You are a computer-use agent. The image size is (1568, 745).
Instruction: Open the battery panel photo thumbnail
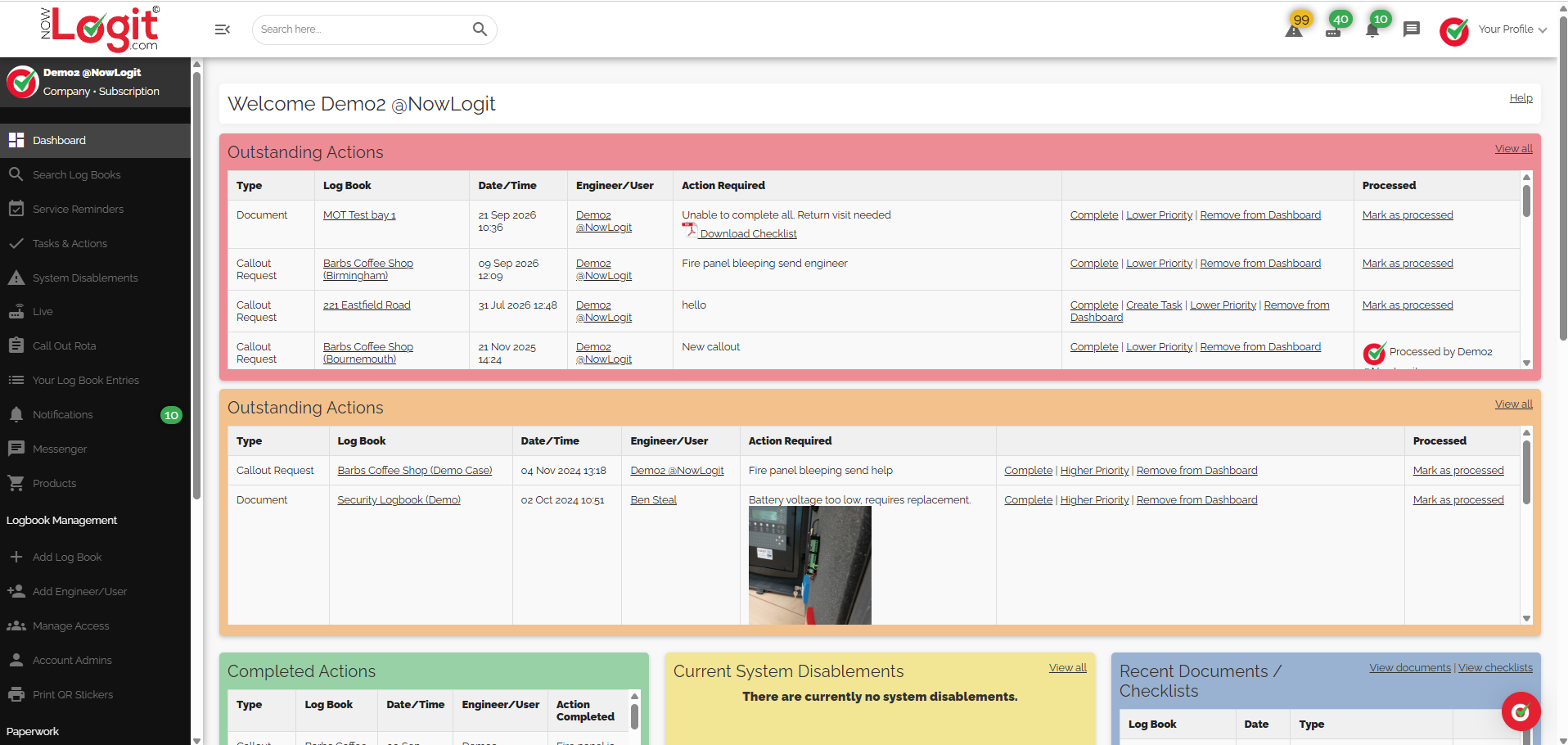[x=810, y=566]
